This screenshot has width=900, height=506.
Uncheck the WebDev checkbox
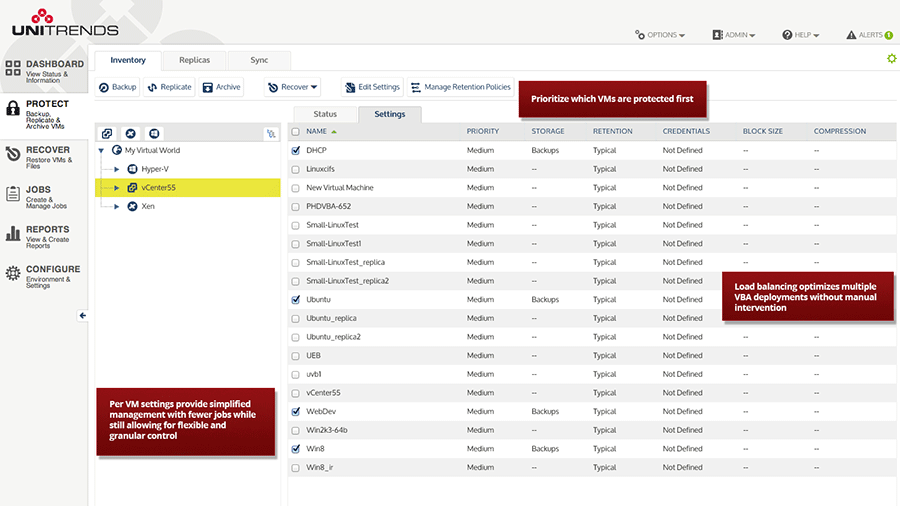[296, 411]
